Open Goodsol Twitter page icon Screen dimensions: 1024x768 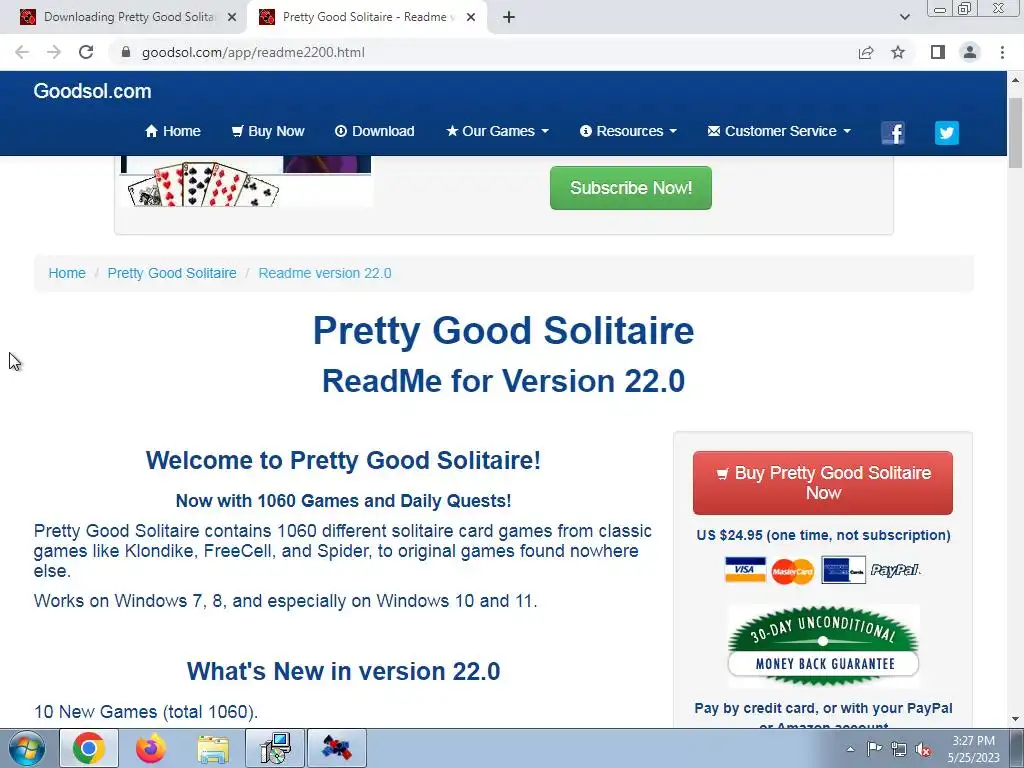pos(946,133)
